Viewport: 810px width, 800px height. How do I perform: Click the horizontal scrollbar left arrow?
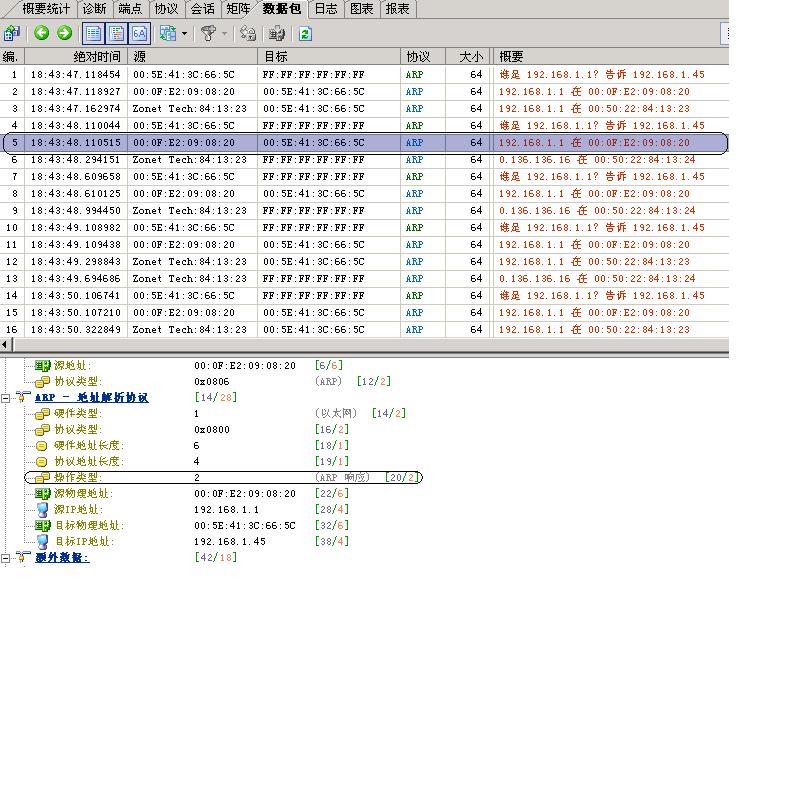tap(5, 344)
